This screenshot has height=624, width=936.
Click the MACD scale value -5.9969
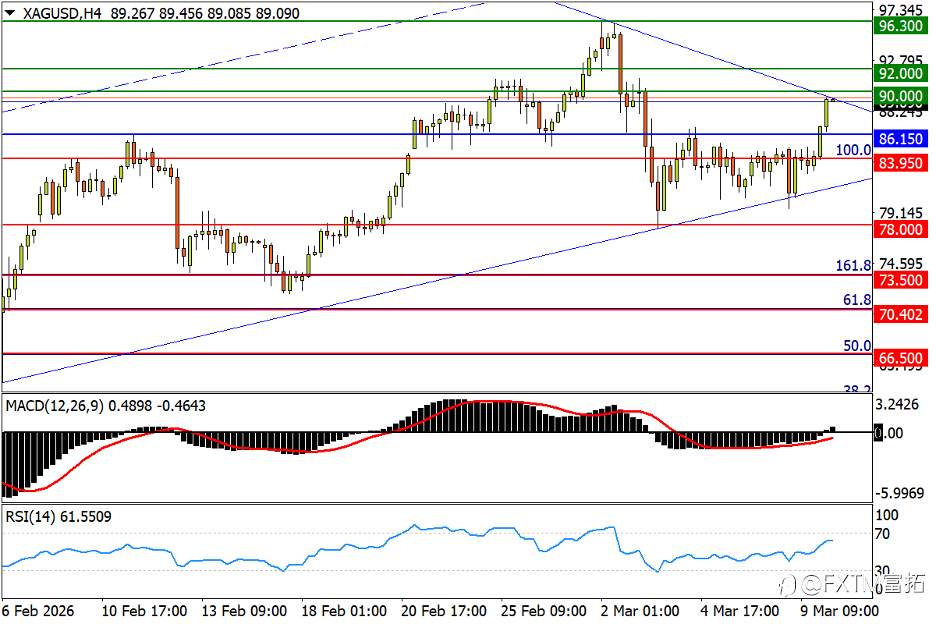pos(900,493)
